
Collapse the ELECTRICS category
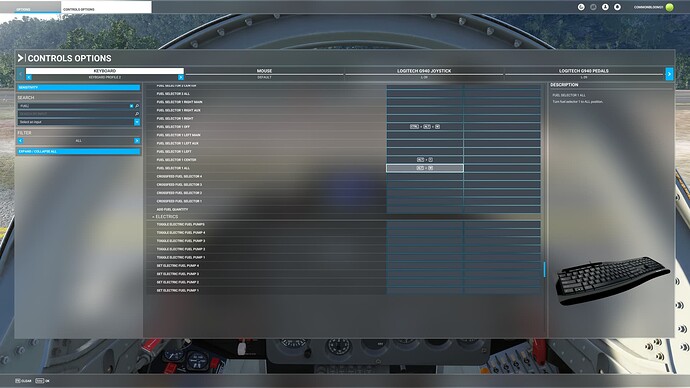pyautogui.click(x=165, y=216)
